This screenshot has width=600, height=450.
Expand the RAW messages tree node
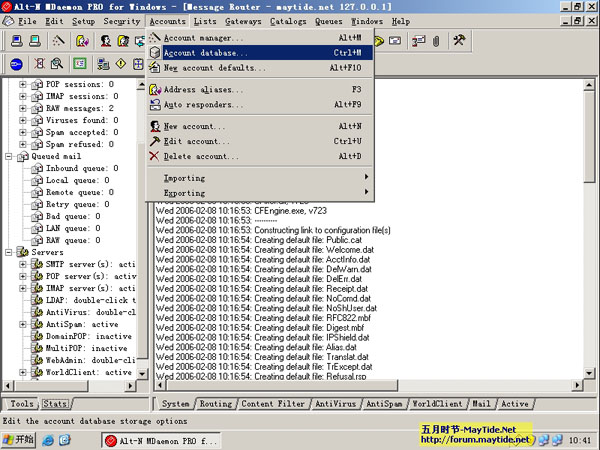click(x=23, y=108)
